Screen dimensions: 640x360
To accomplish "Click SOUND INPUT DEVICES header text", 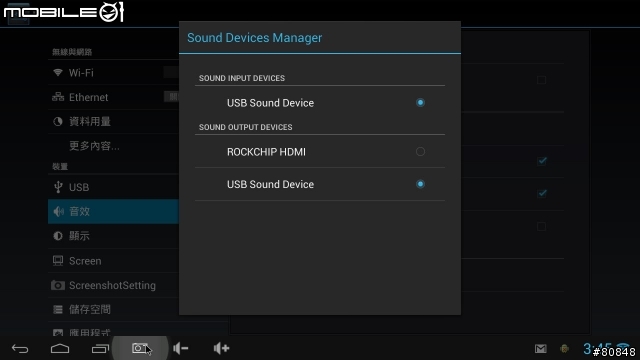I will 242,78.
